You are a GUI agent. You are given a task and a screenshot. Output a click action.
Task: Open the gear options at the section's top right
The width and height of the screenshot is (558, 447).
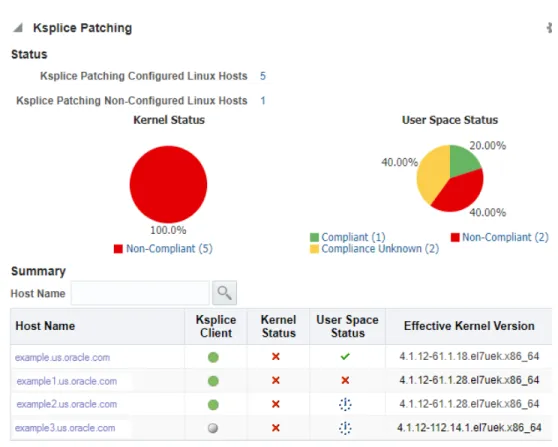coord(549,28)
